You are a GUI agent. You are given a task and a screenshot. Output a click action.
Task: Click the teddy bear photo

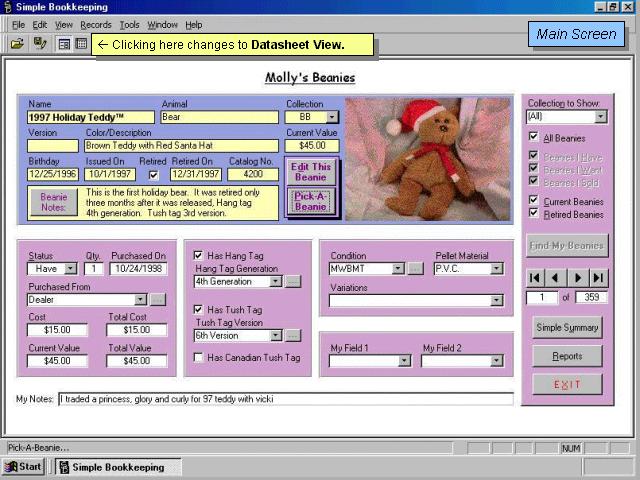pyautogui.click(x=428, y=158)
